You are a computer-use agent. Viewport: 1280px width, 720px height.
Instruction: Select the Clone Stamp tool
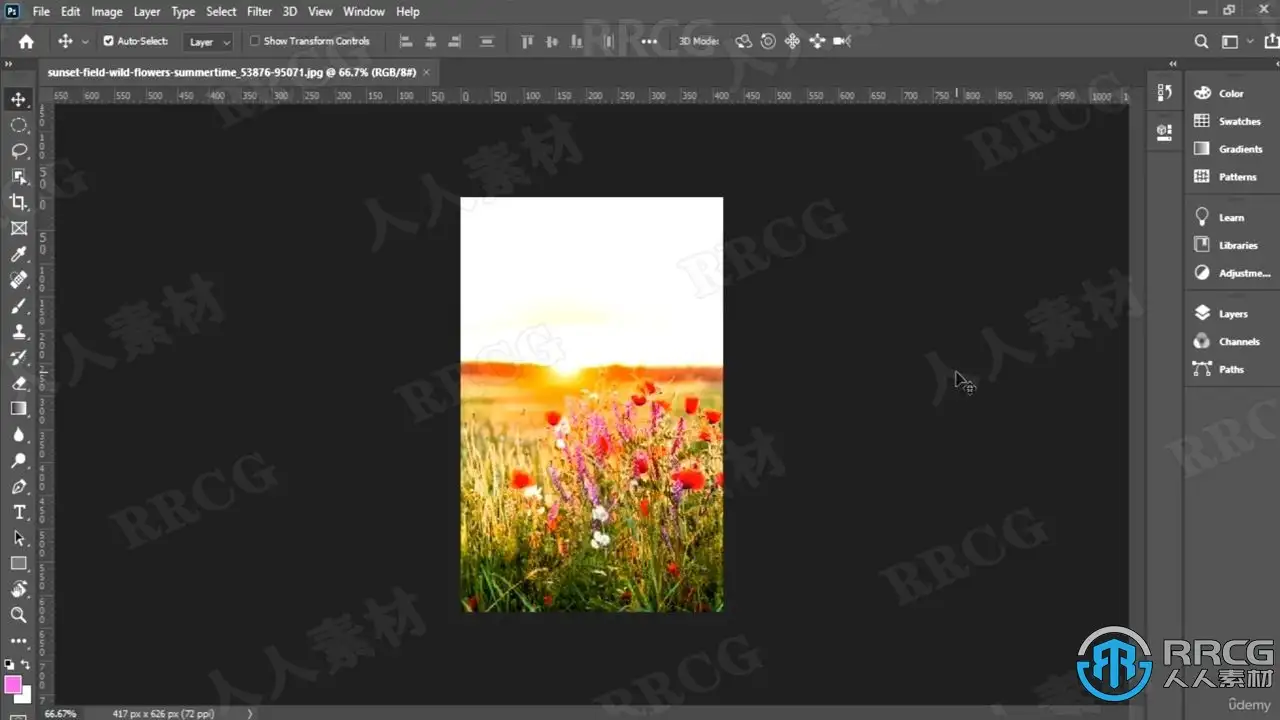click(x=18, y=331)
